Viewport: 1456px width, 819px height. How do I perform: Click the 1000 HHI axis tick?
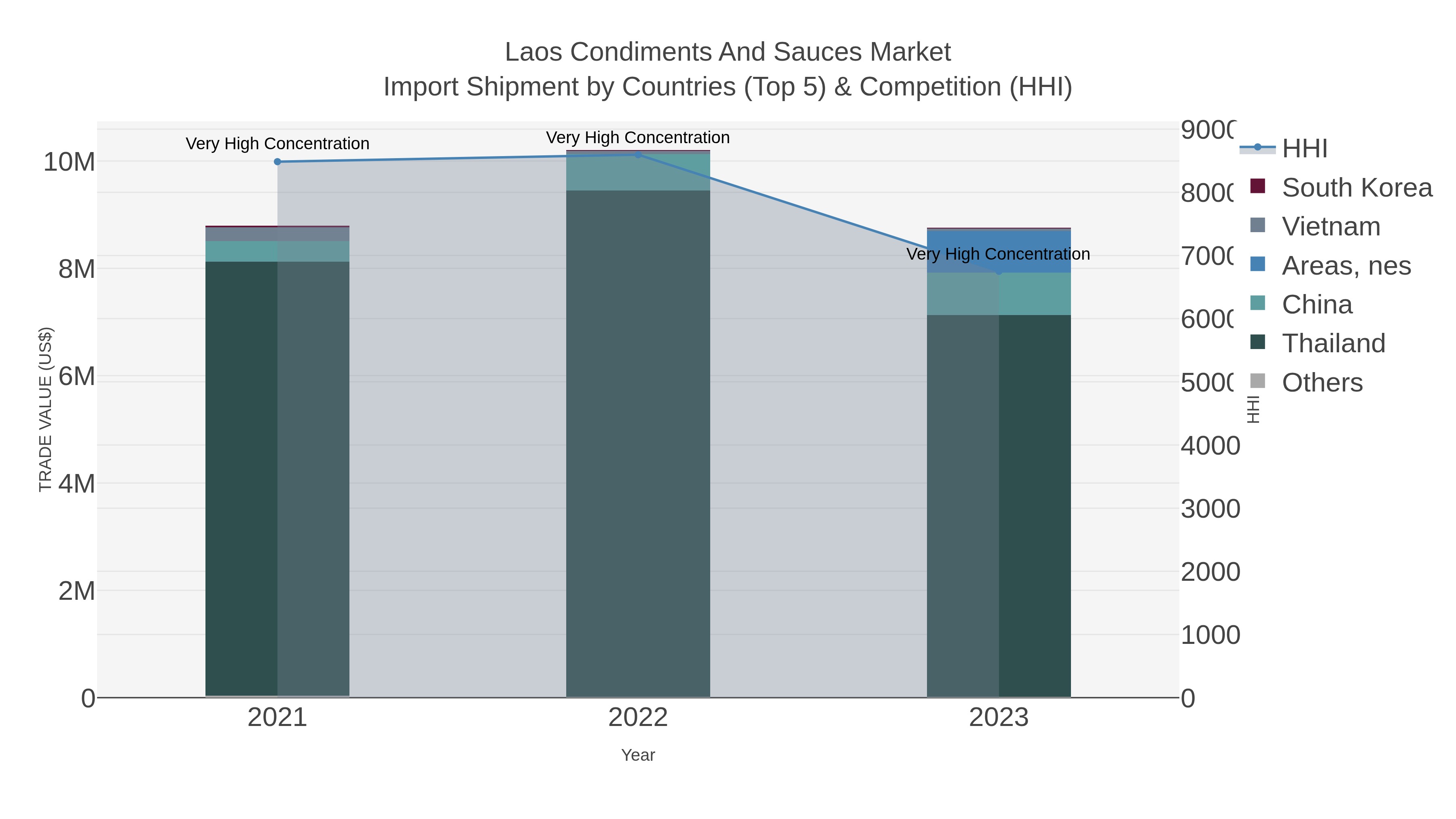[1210, 635]
